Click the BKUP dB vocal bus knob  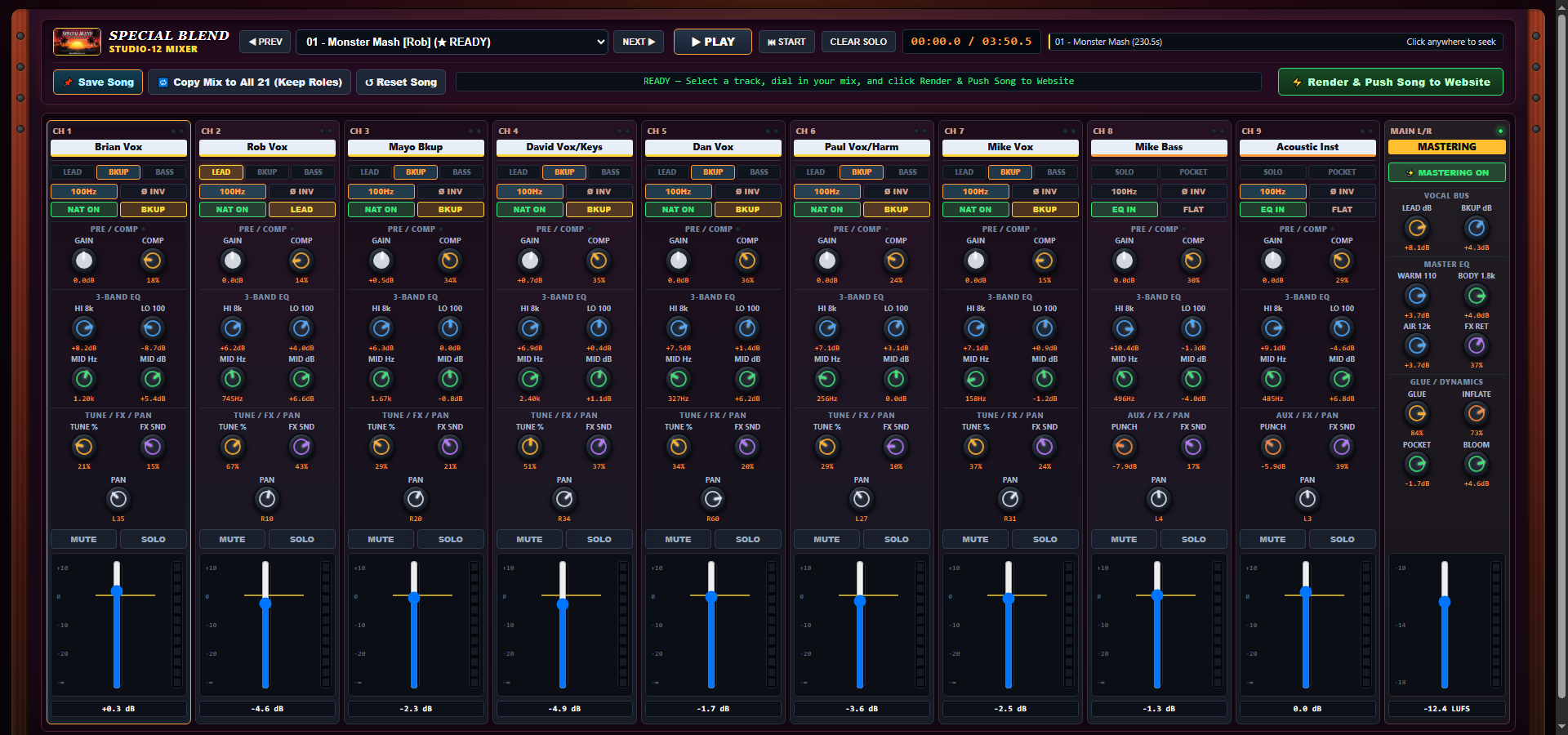point(1476,228)
